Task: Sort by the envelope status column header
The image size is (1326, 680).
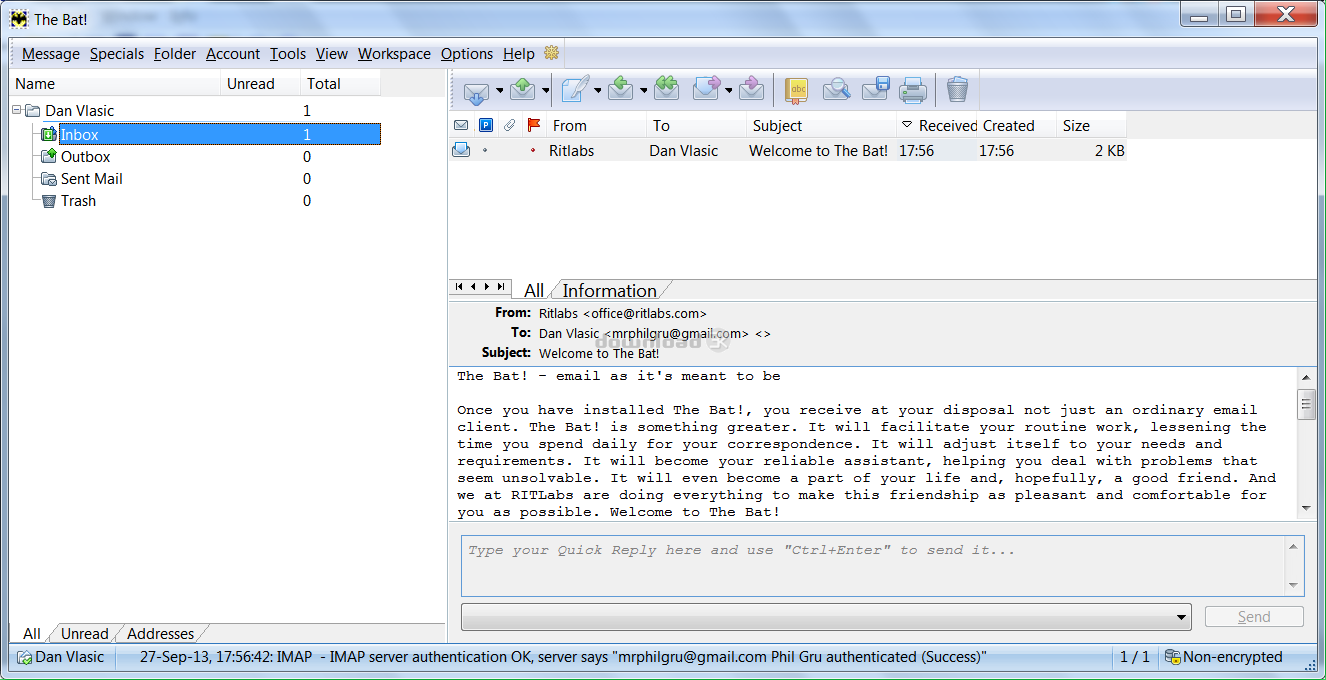Action: coord(461,125)
